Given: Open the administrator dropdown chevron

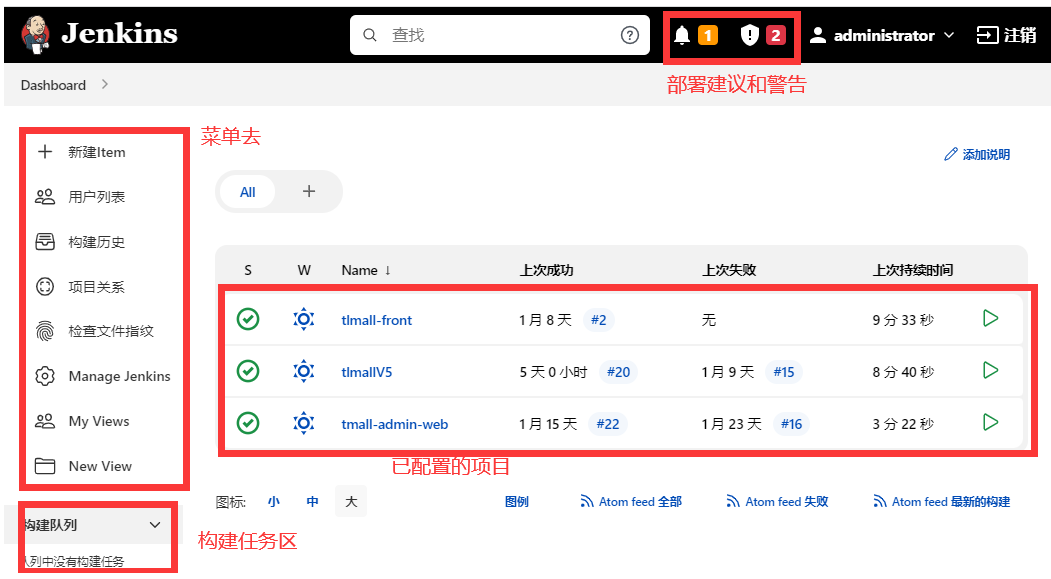Looking at the screenshot, I should [x=949, y=35].
